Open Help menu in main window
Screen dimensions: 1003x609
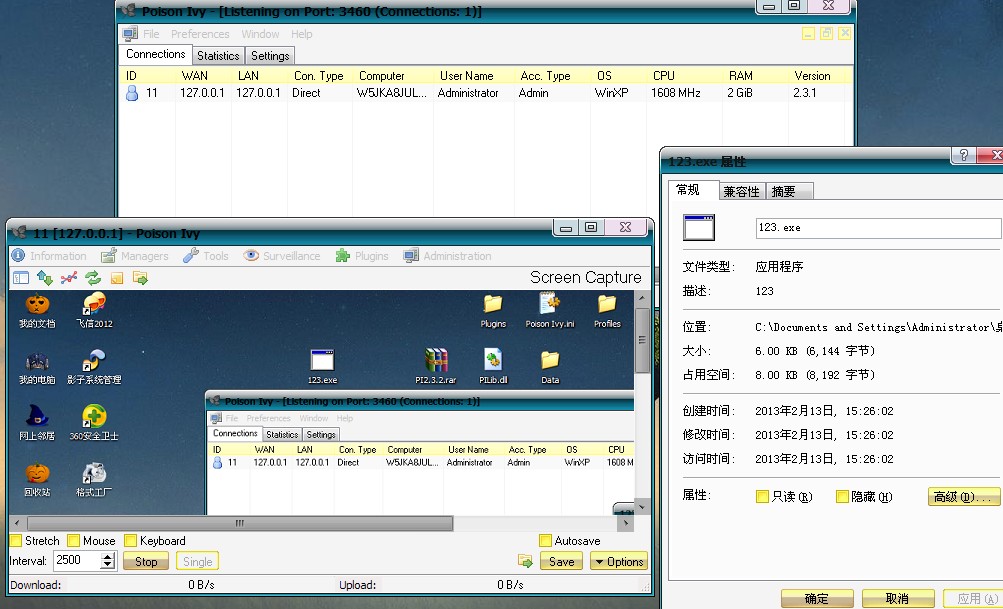301,34
